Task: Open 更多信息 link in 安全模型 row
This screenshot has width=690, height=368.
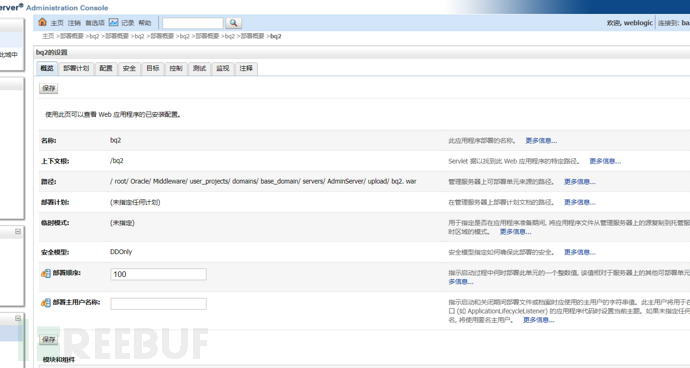Action: 580,252
